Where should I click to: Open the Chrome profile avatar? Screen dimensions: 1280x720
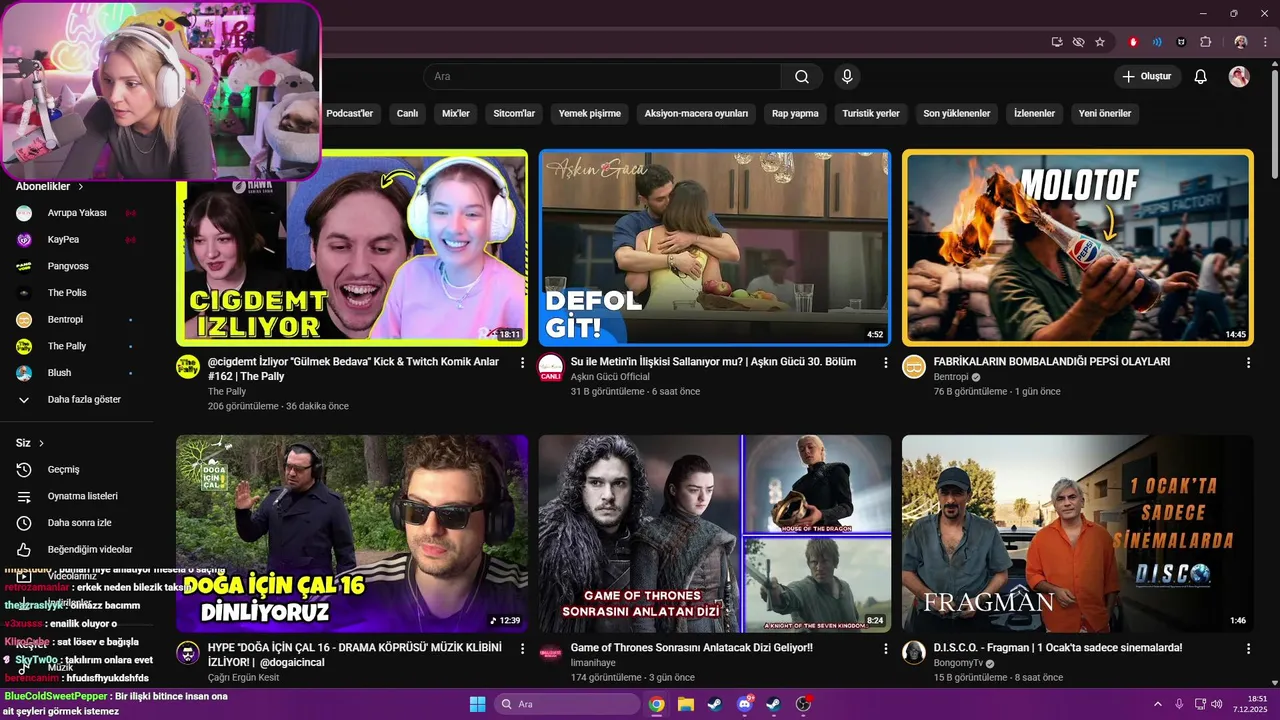[1241, 42]
